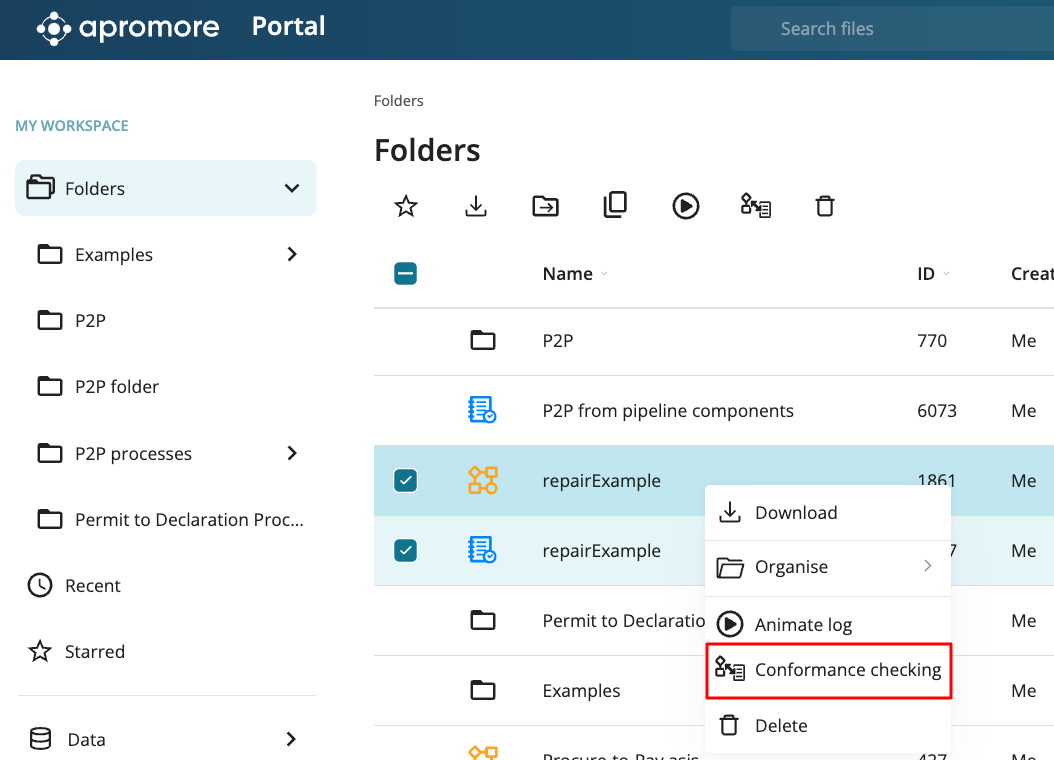Screen dimensions: 1054x760
Task: Expand the Examples folder in sidebar
Action: click(292, 254)
